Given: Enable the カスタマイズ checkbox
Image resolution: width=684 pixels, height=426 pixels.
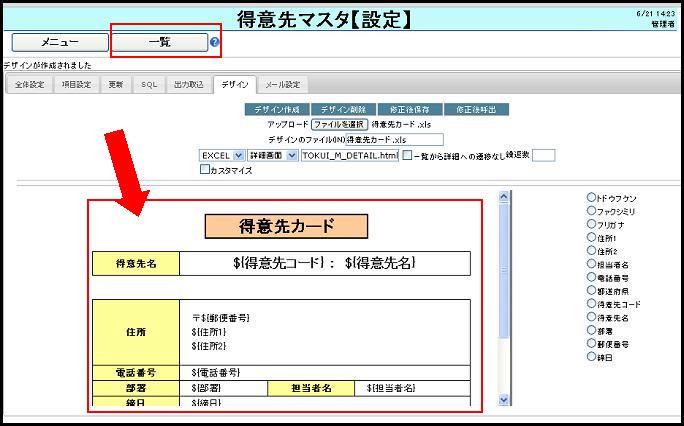Looking at the screenshot, I should point(205,170).
